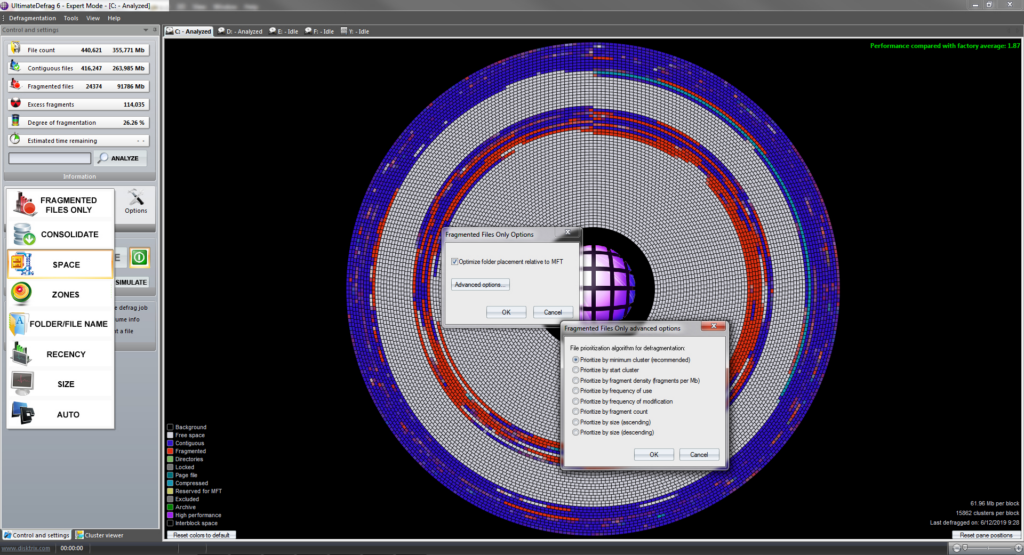Switch to the C: - Analyzed drive tab
Screen dimensions: 1024x555
coord(189,31)
